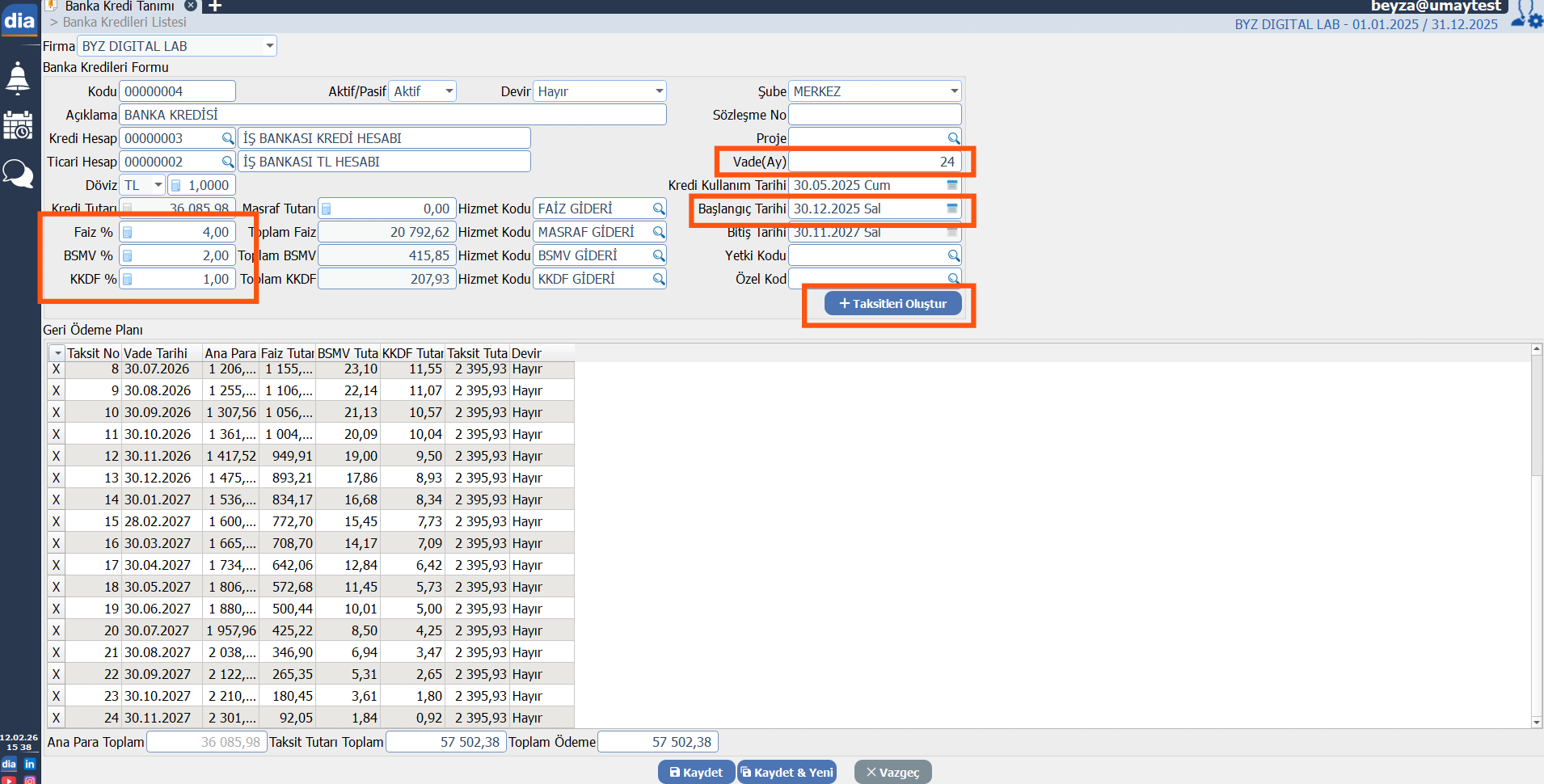Click the Proje field lookup icon
Image resolution: width=1544 pixels, height=784 pixels.
[953, 139]
